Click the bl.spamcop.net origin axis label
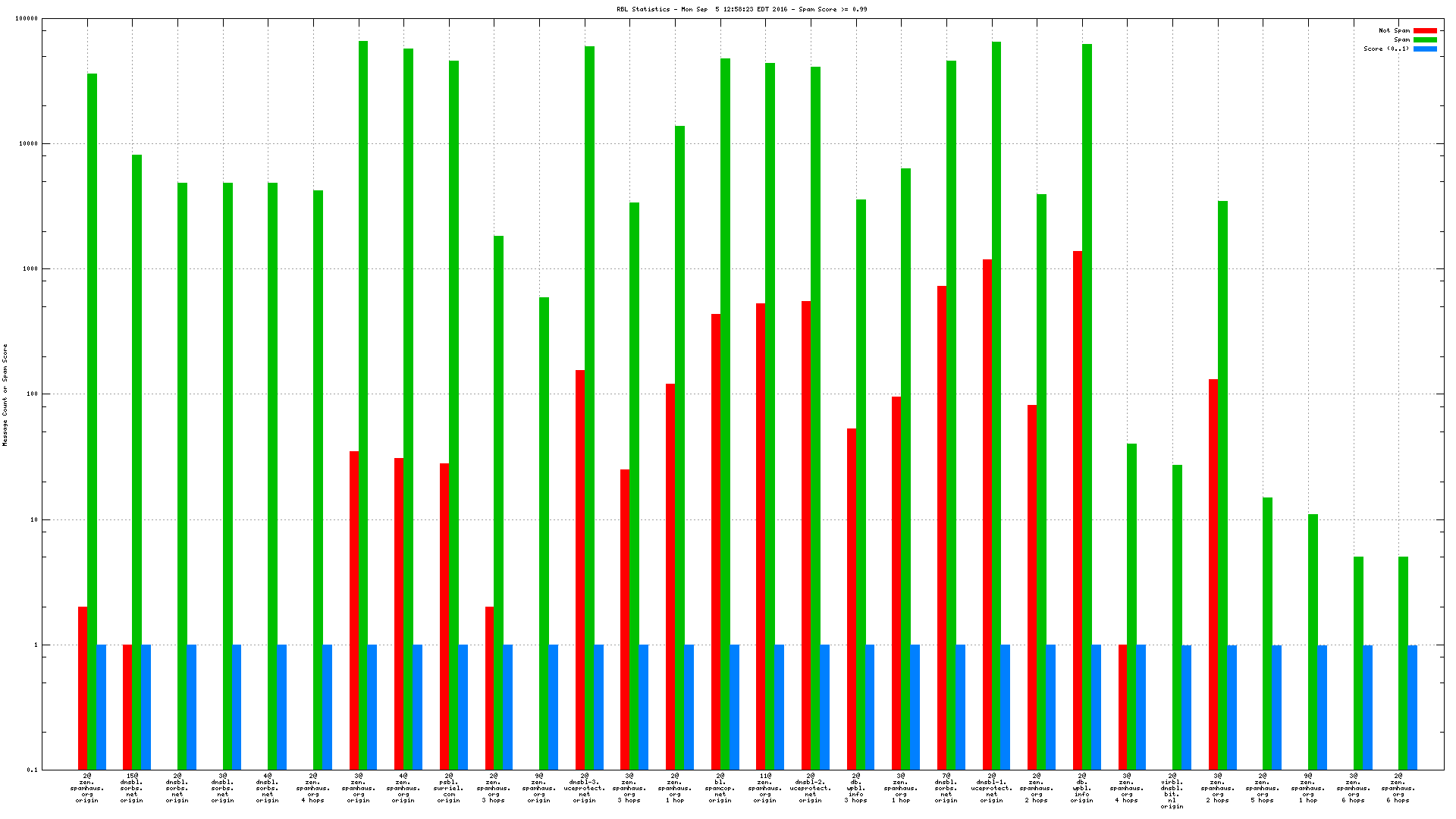This screenshot has height=819, width=1456. [x=720, y=788]
